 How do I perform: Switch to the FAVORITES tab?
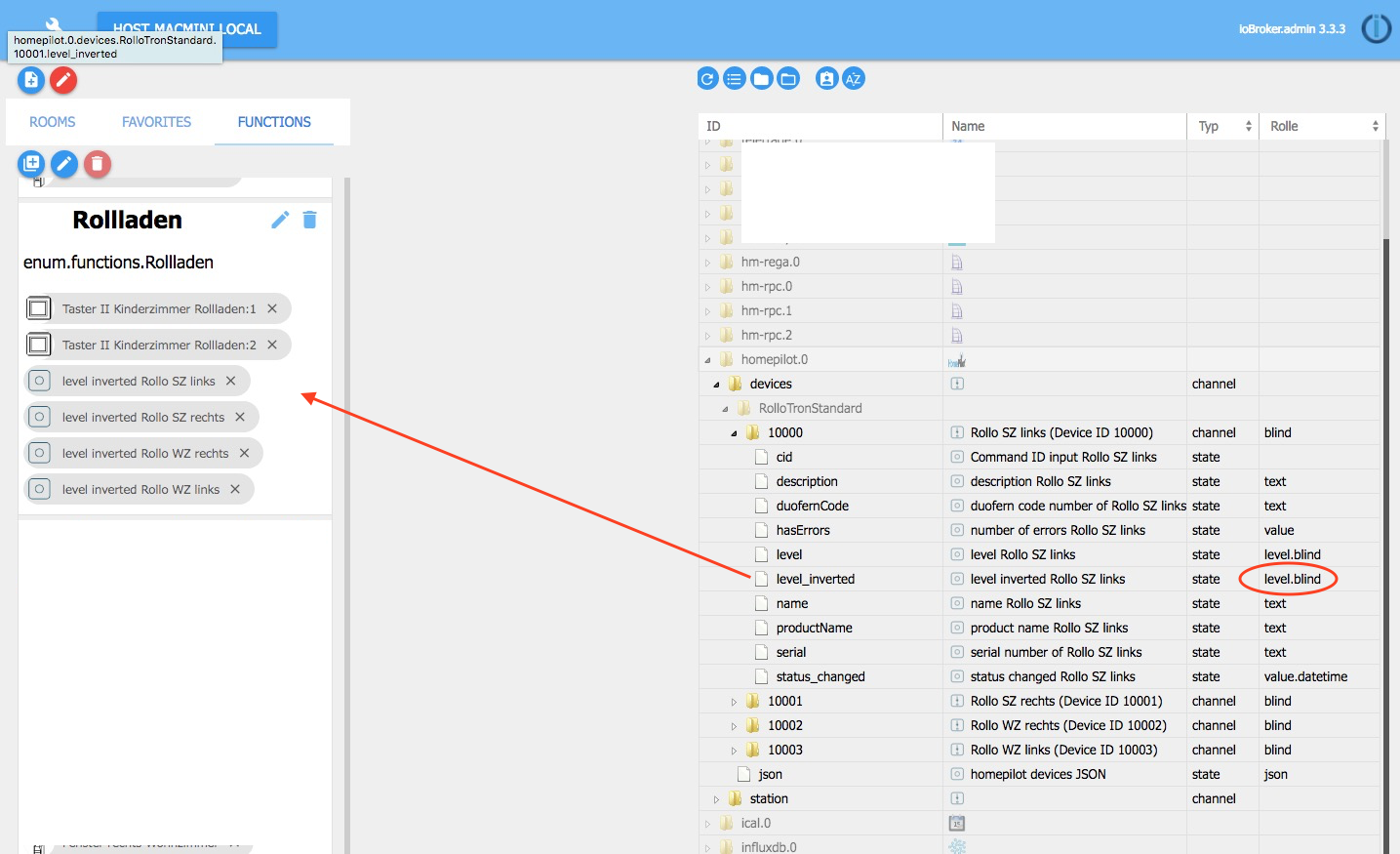point(157,122)
